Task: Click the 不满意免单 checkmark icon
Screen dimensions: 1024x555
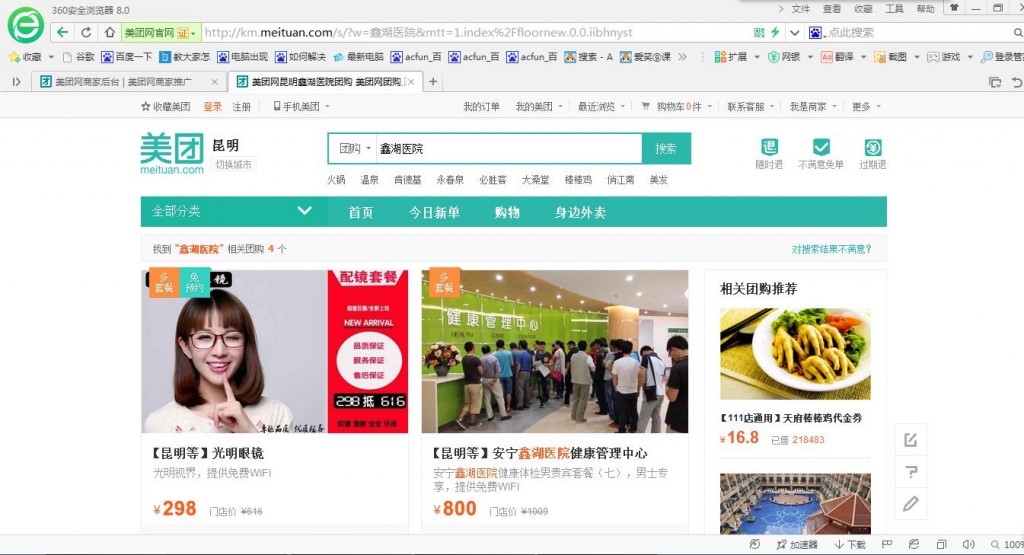Action: click(x=821, y=147)
